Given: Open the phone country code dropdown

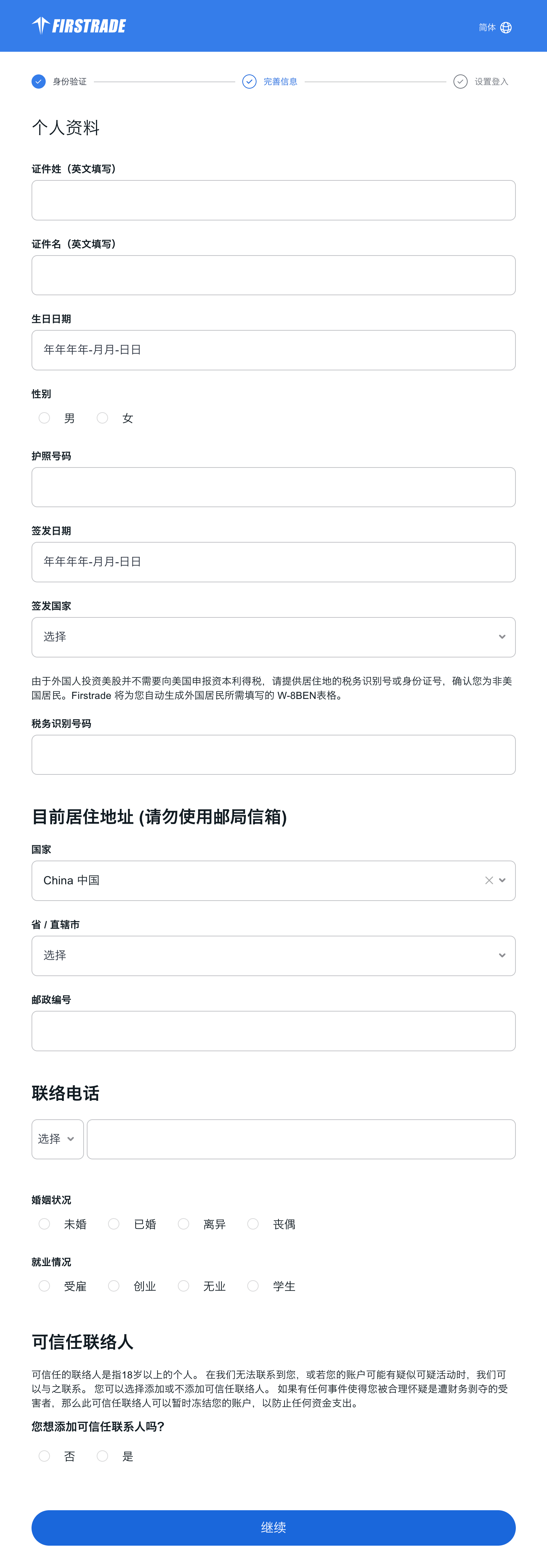Looking at the screenshot, I should click(x=57, y=1139).
